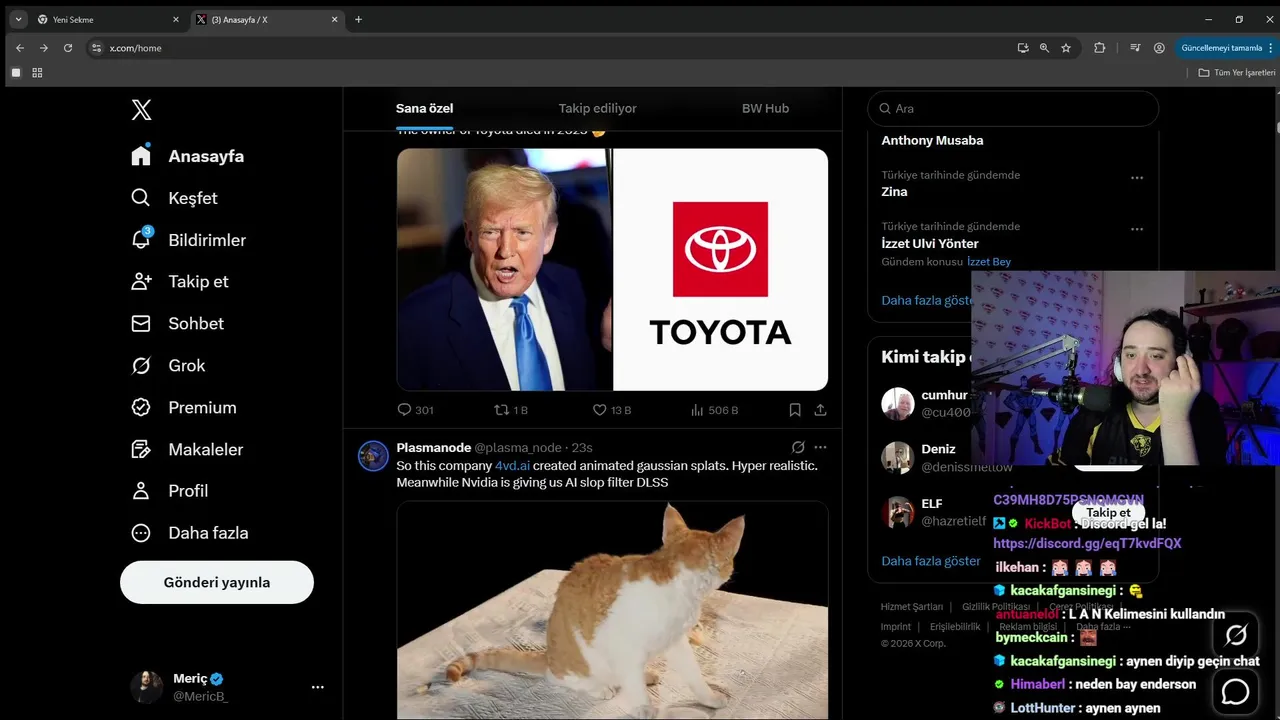Like the Toyota post (13 B)
This screenshot has height=720, width=1280.
point(612,410)
